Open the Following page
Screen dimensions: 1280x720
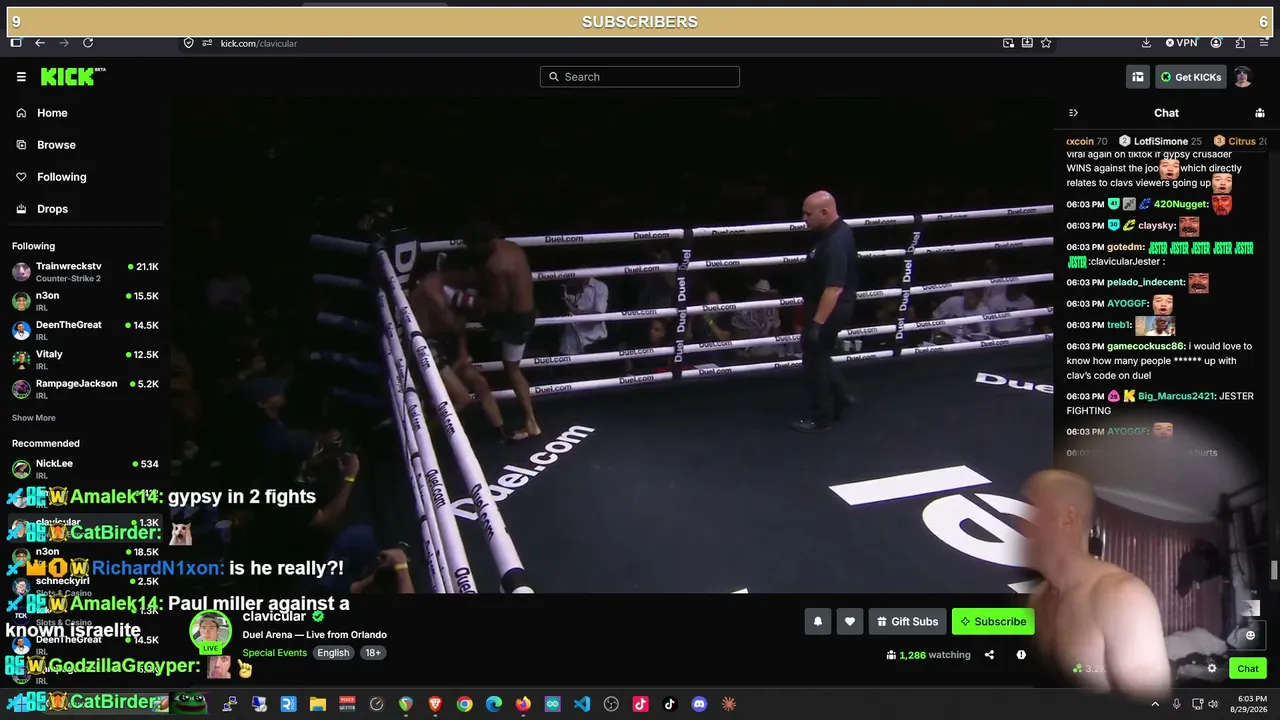click(x=62, y=177)
